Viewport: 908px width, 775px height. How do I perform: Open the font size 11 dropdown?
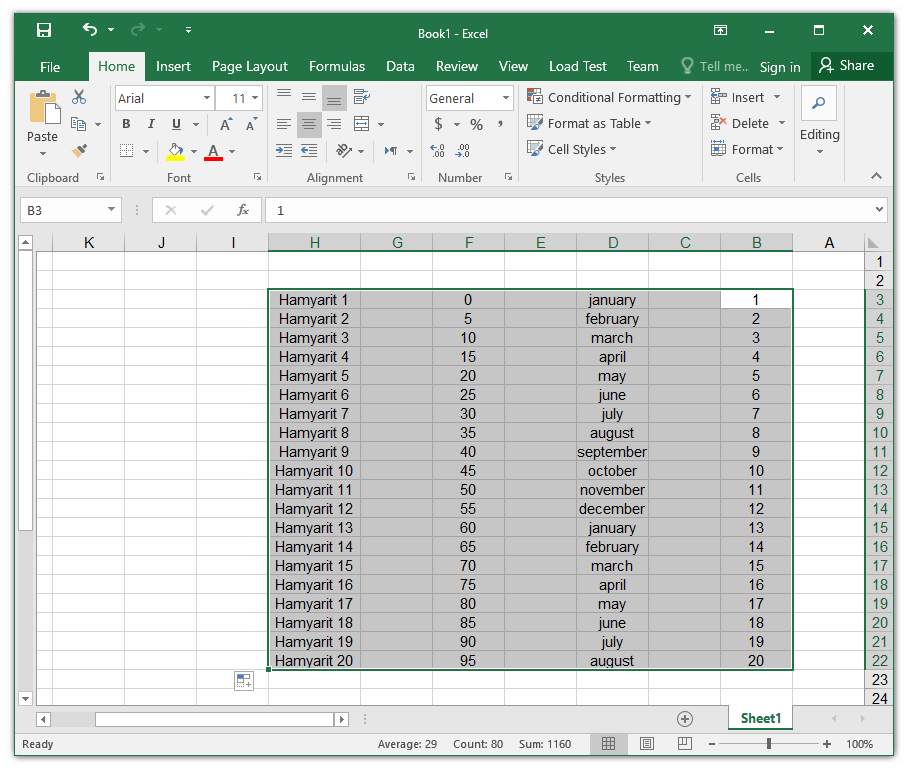(255, 98)
